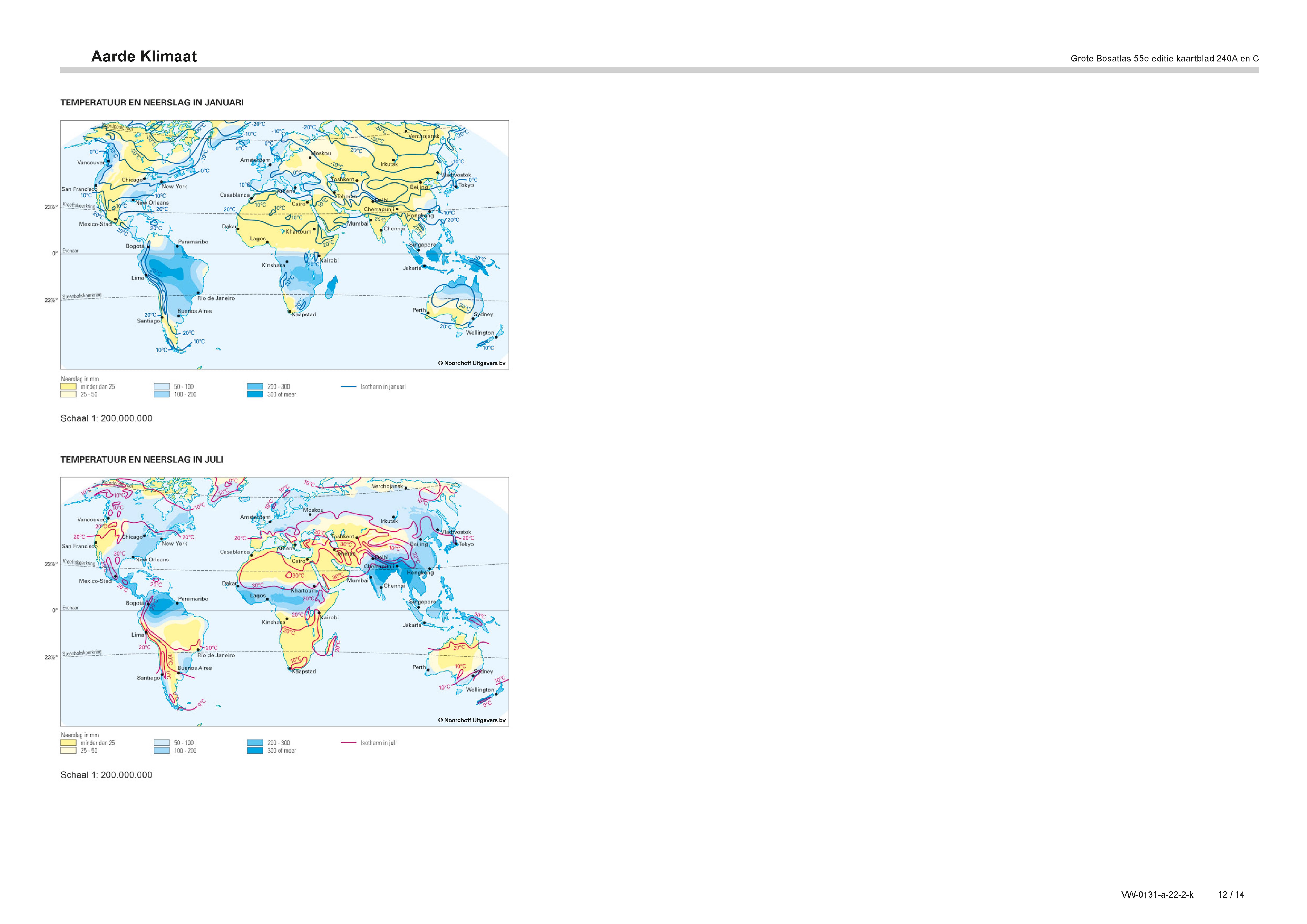Click the Wellington label on July map
Screen dimensions: 1307x924
tap(480, 690)
